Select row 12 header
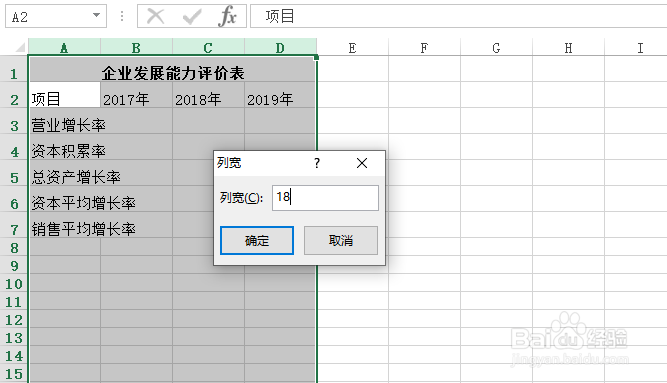The height and width of the screenshot is (383, 667). click(x=14, y=319)
